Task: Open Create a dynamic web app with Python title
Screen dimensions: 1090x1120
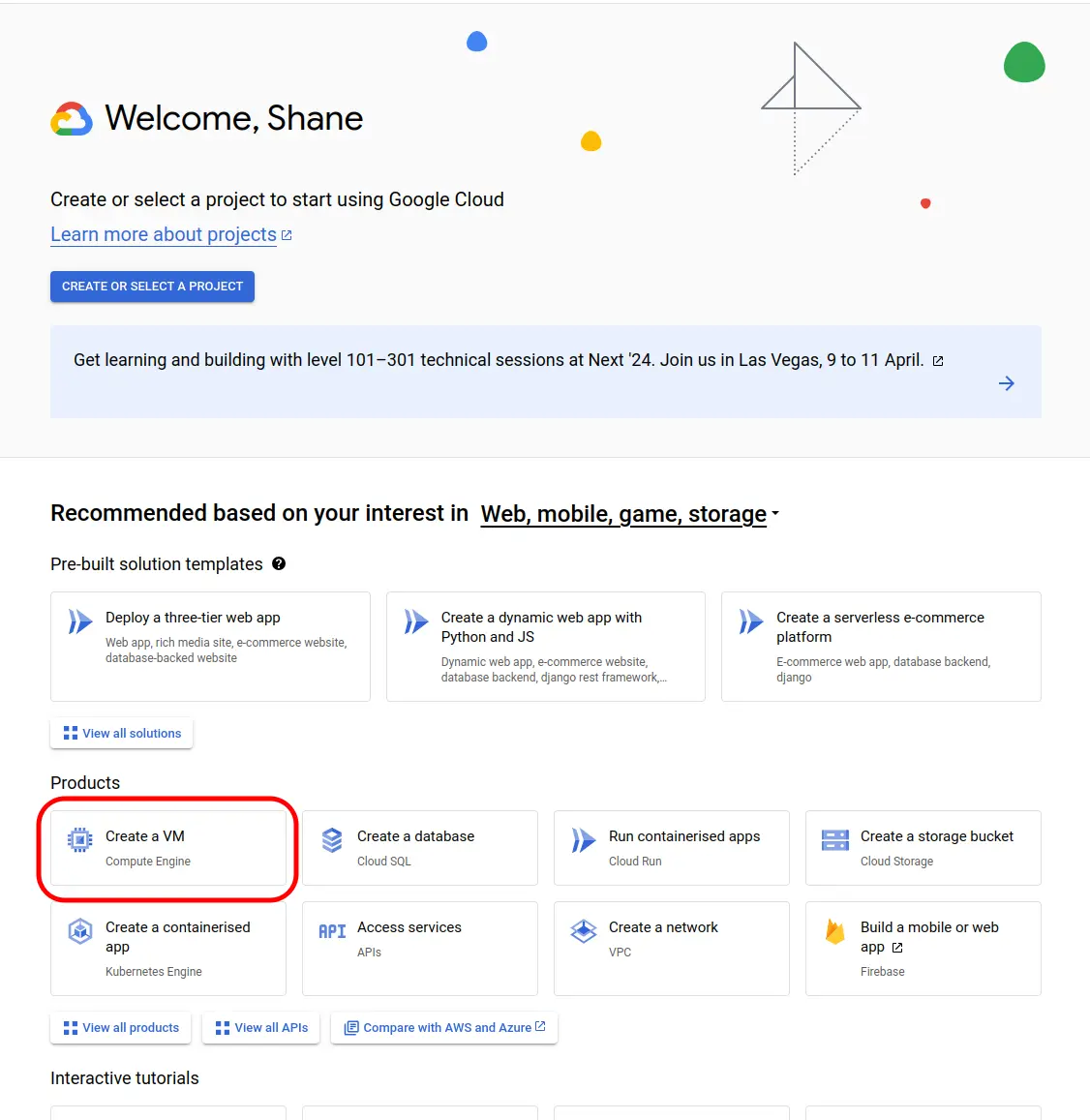Action: (541, 627)
